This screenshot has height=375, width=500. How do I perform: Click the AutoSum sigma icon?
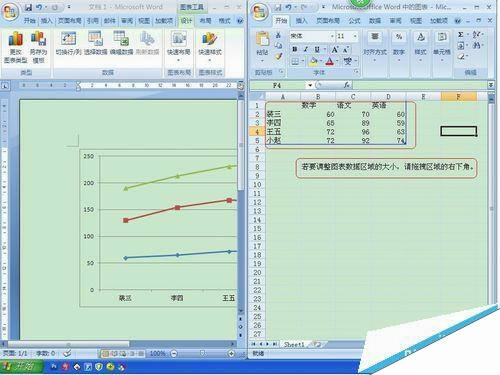click(461, 35)
